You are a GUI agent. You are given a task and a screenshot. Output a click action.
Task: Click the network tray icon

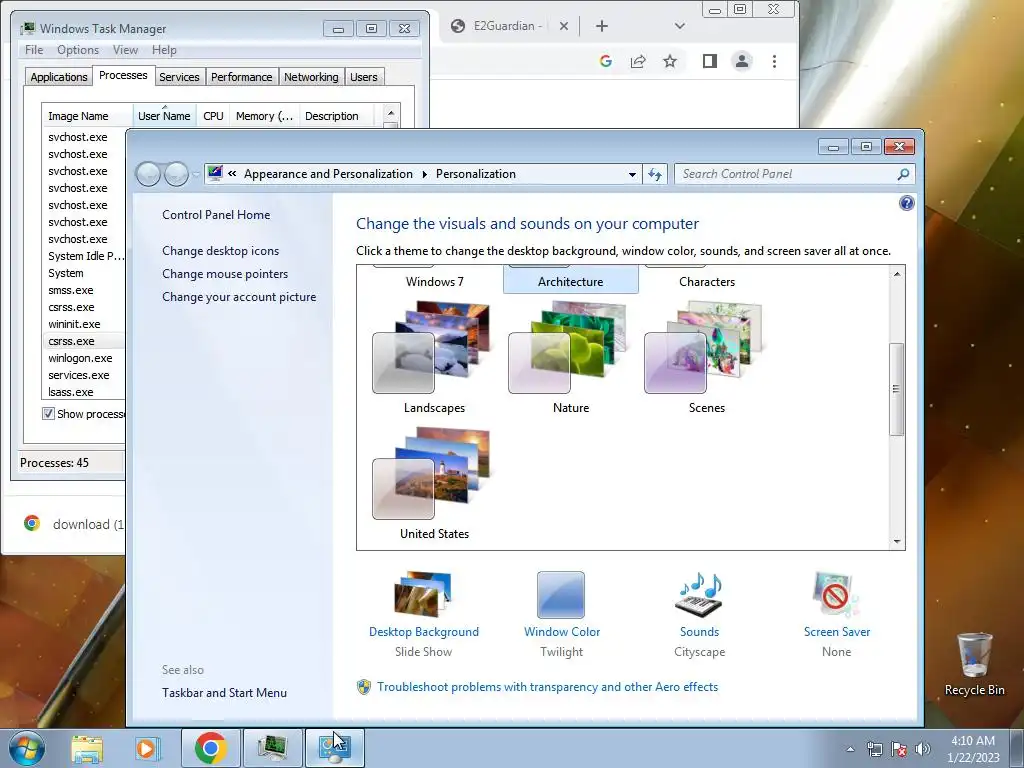click(x=874, y=749)
